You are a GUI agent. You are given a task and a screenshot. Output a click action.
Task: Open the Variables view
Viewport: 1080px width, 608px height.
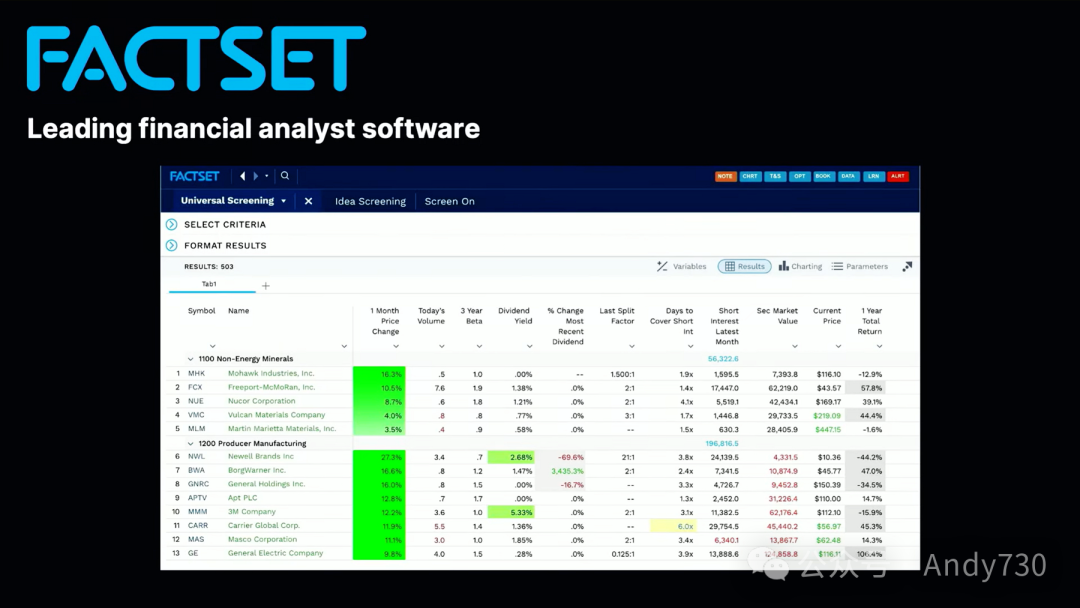click(682, 266)
